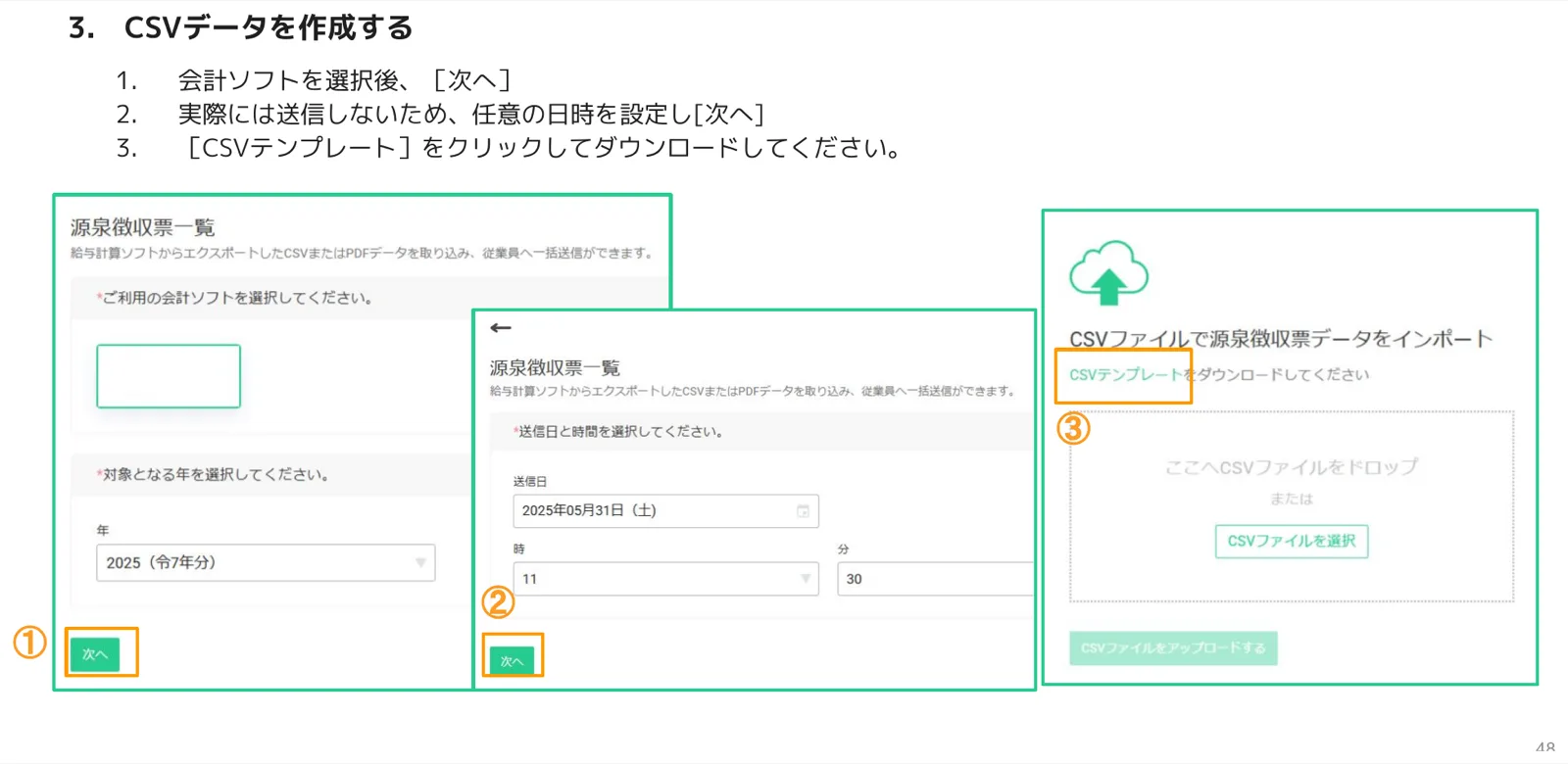
Task: Click 源泉徴収票一覧 heading in the first panel
Action: click(x=142, y=227)
